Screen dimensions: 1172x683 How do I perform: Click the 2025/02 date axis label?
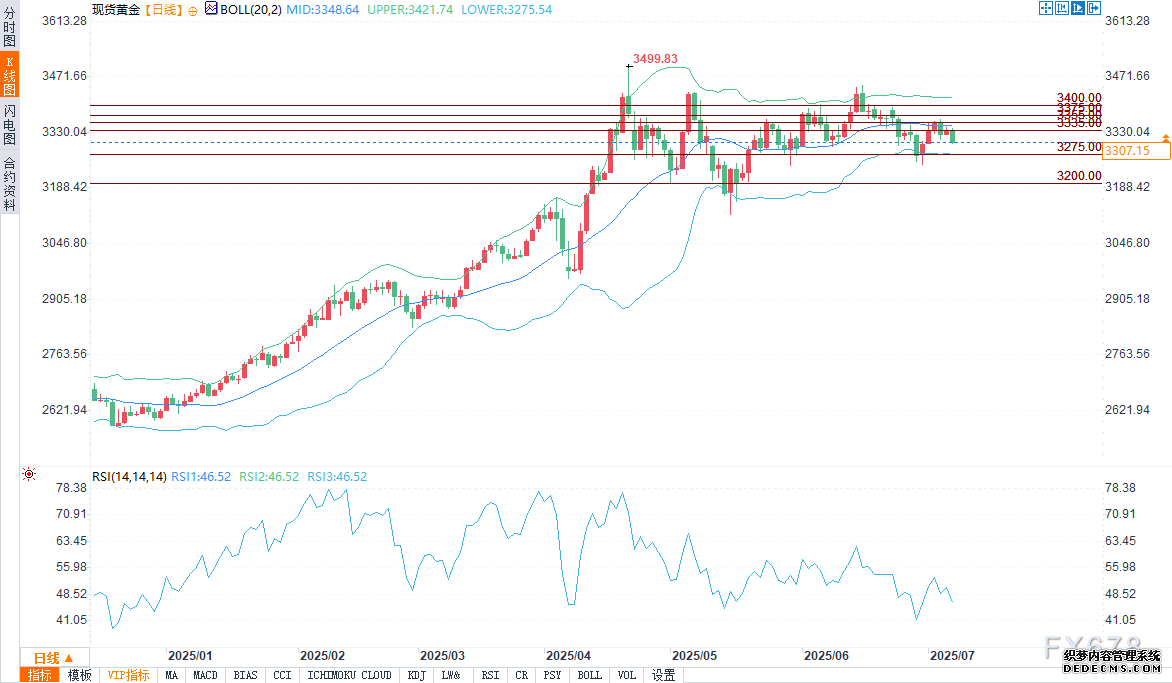point(322,656)
